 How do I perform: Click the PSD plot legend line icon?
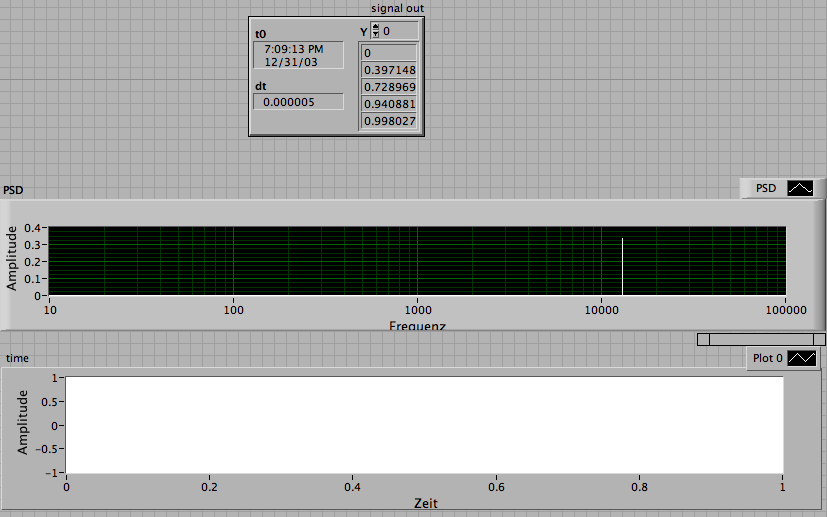800,188
